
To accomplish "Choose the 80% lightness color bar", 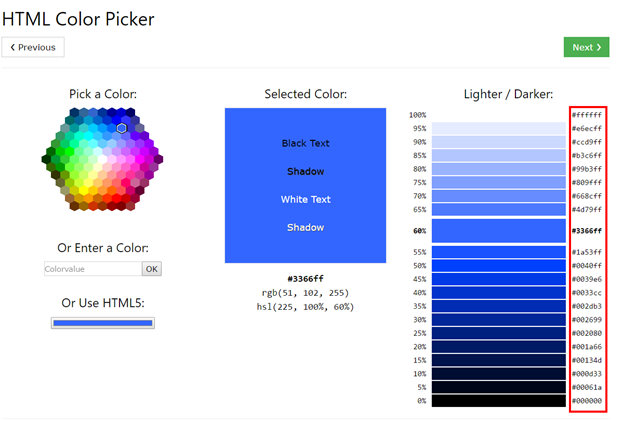I will pos(499,169).
